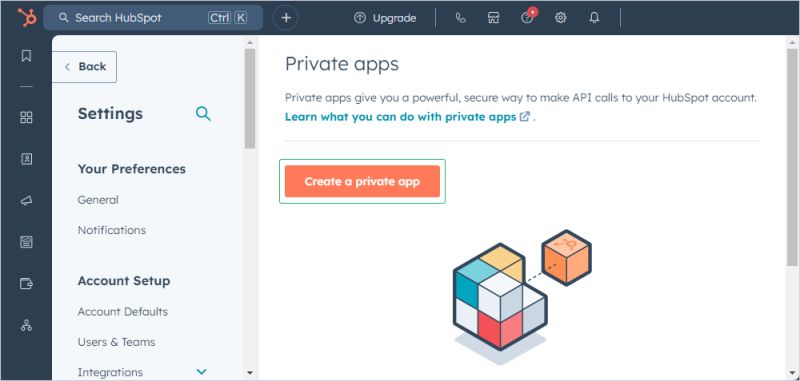Click the Private apps heading
This screenshot has height=381, width=800.
click(342, 64)
